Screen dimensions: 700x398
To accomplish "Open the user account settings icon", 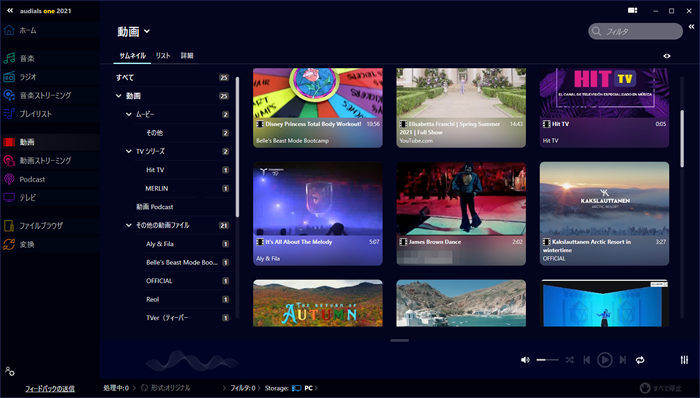I will [x=10, y=371].
